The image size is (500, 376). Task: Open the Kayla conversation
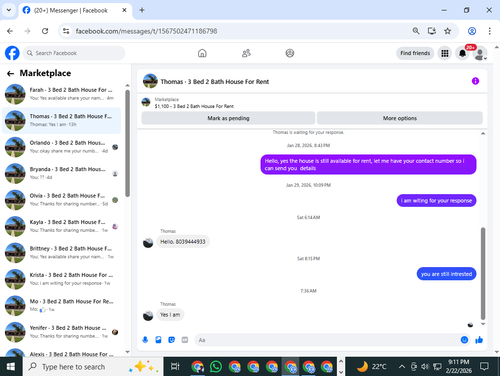pyautogui.click(x=62, y=226)
